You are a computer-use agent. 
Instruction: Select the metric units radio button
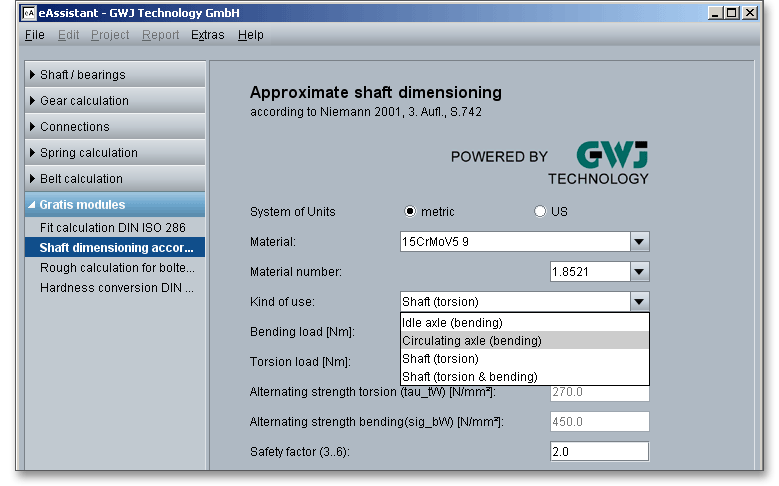[410, 212]
